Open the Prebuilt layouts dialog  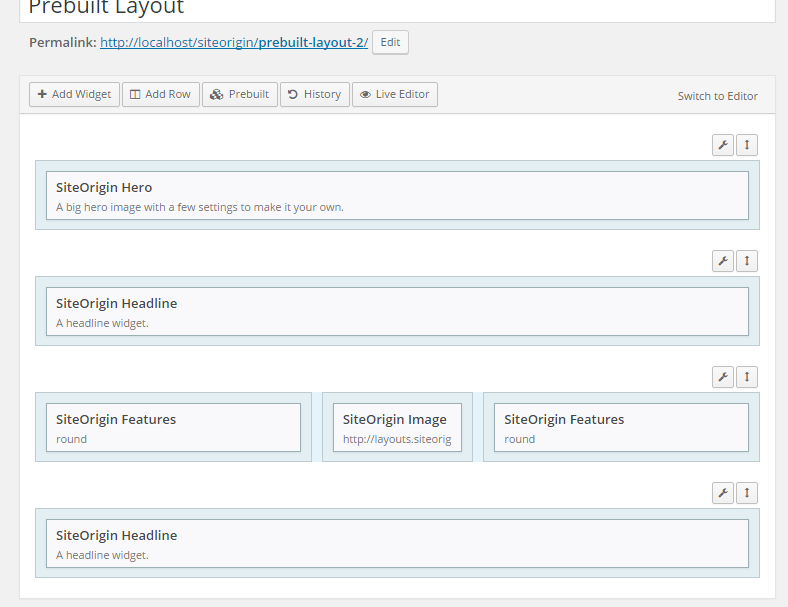pyautogui.click(x=240, y=94)
